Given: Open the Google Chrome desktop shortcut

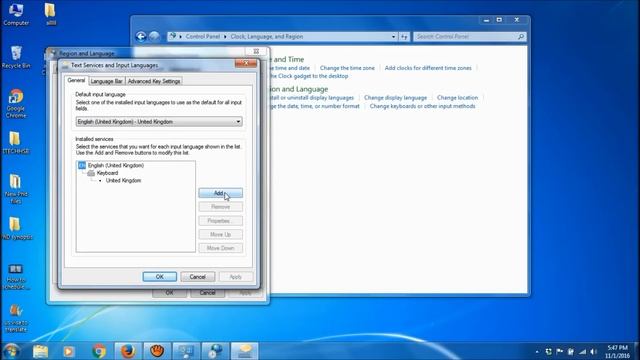Looking at the screenshot, I should [16, 104].
